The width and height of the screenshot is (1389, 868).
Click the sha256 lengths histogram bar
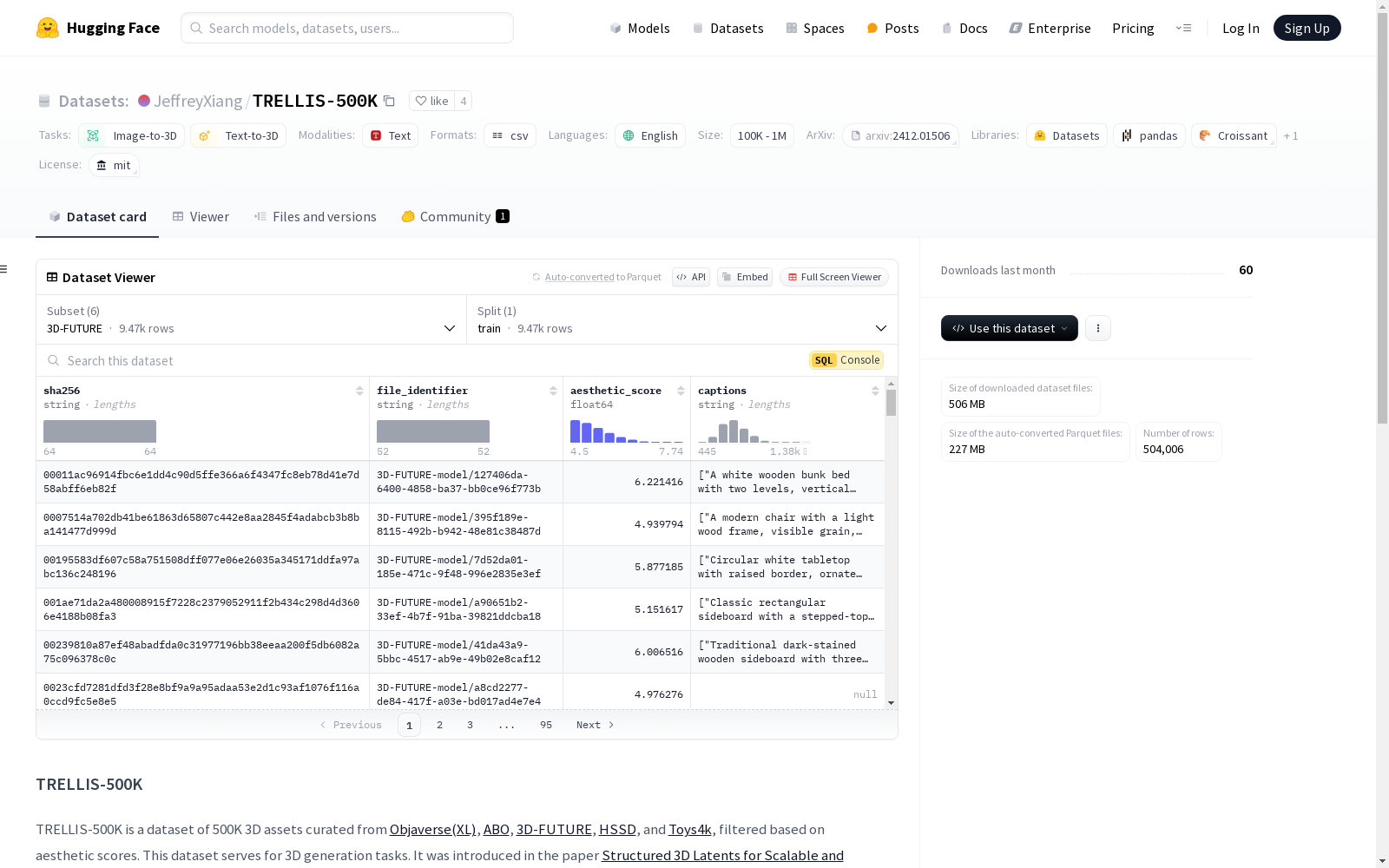[100, 431]
